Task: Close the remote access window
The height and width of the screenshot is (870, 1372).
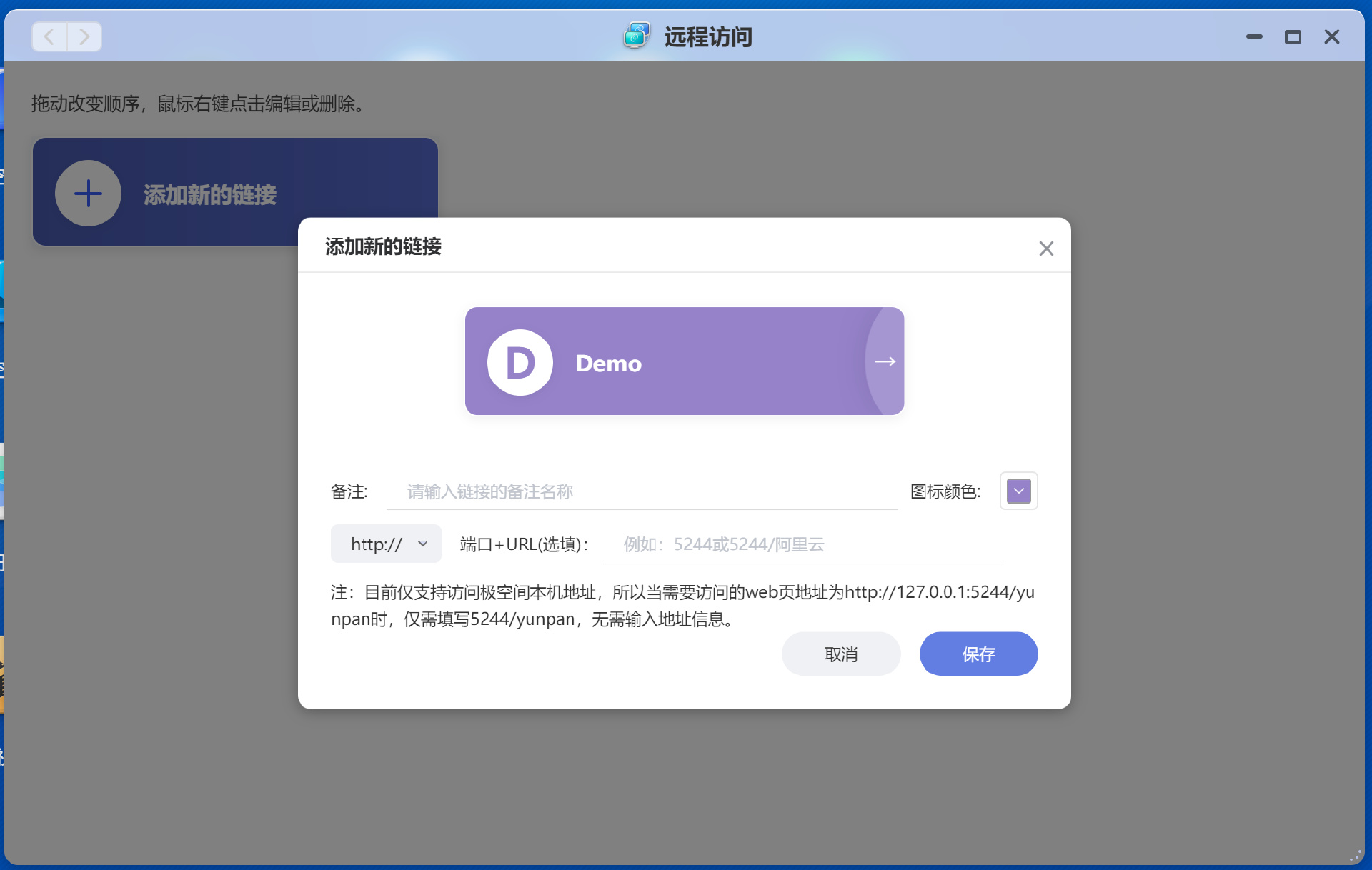Action: (x=1331, y=36)
